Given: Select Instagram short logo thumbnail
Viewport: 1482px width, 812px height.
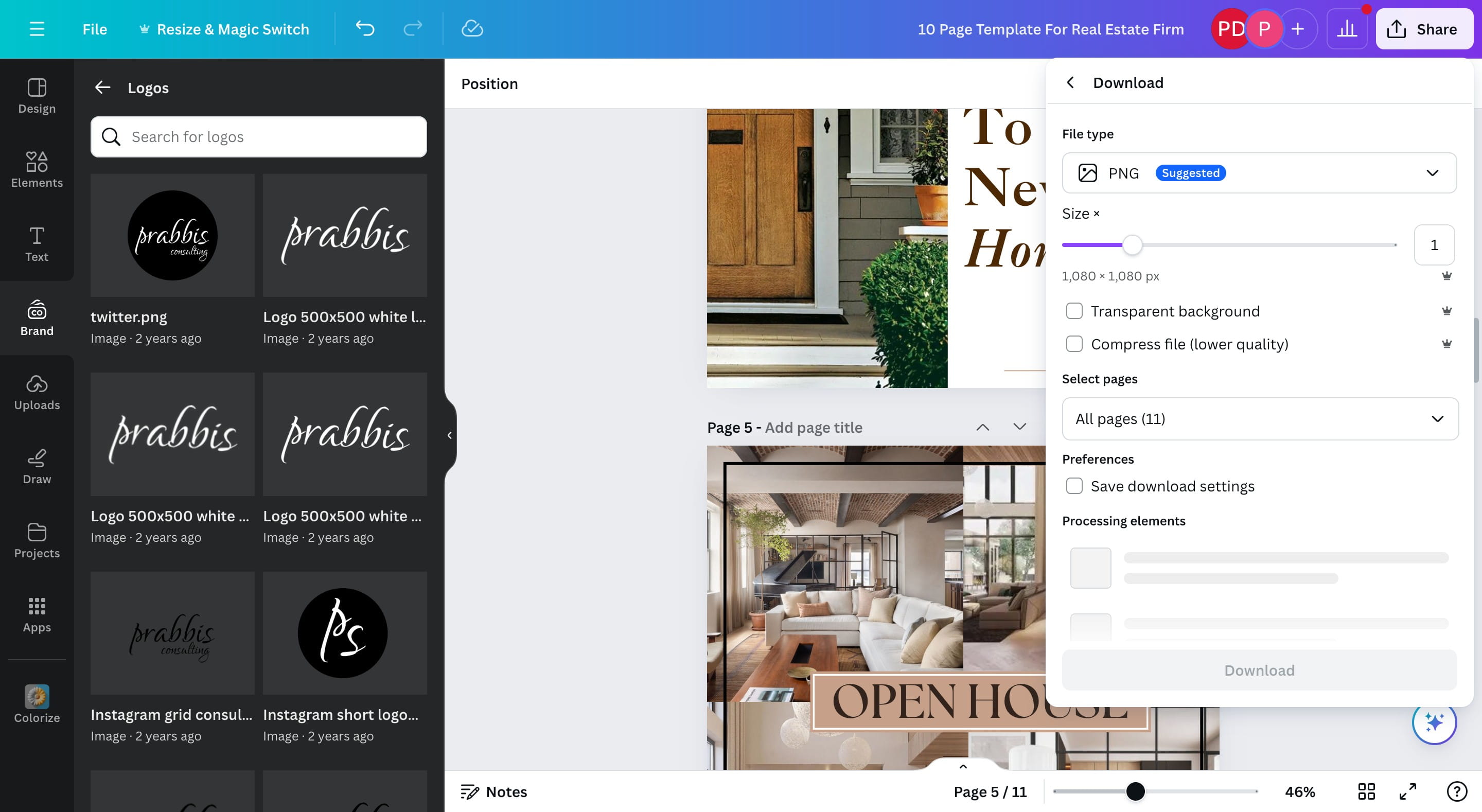Looking at the screenshot, I should [345, 632].
